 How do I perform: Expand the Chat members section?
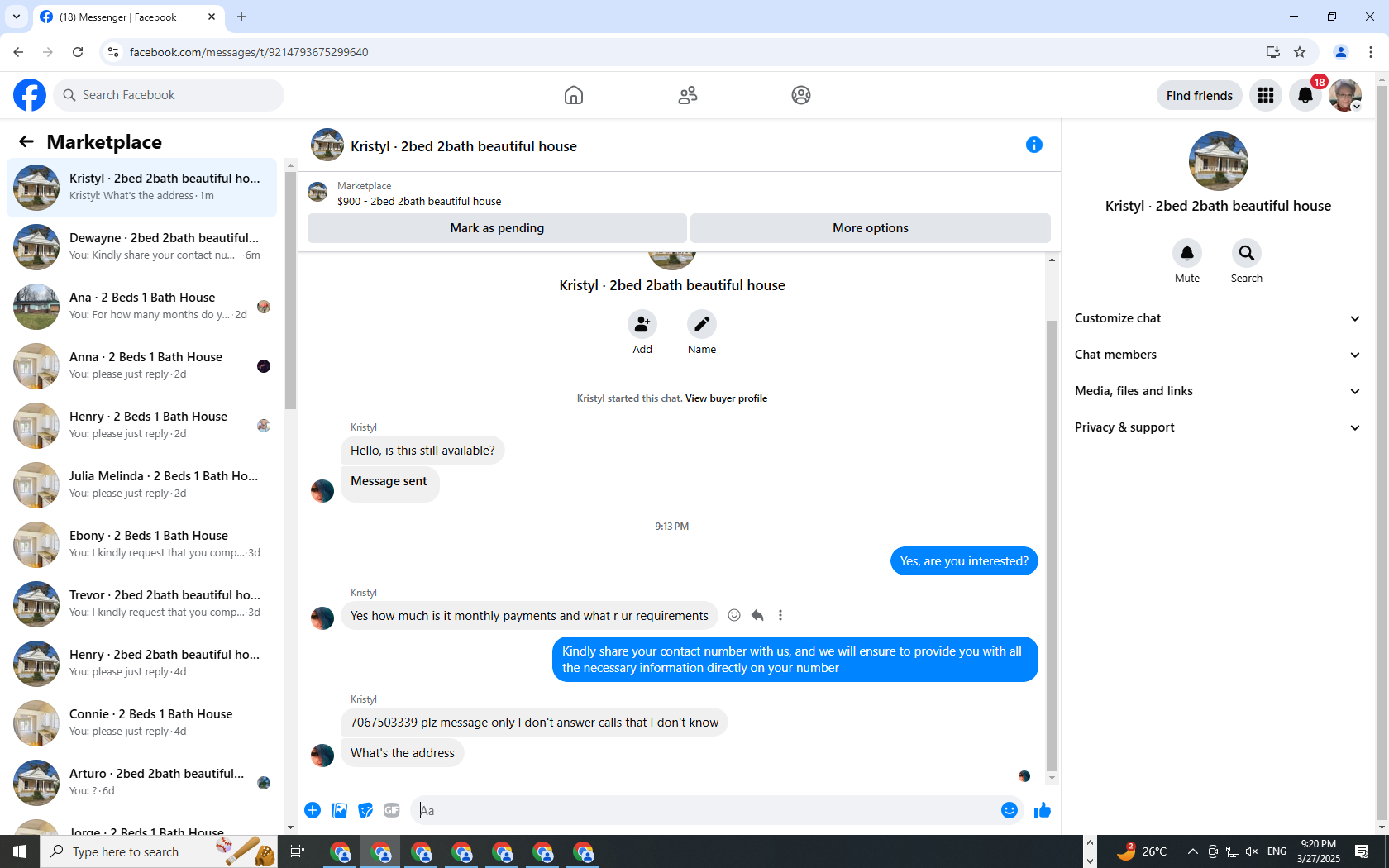click(x=1217, y=355)
